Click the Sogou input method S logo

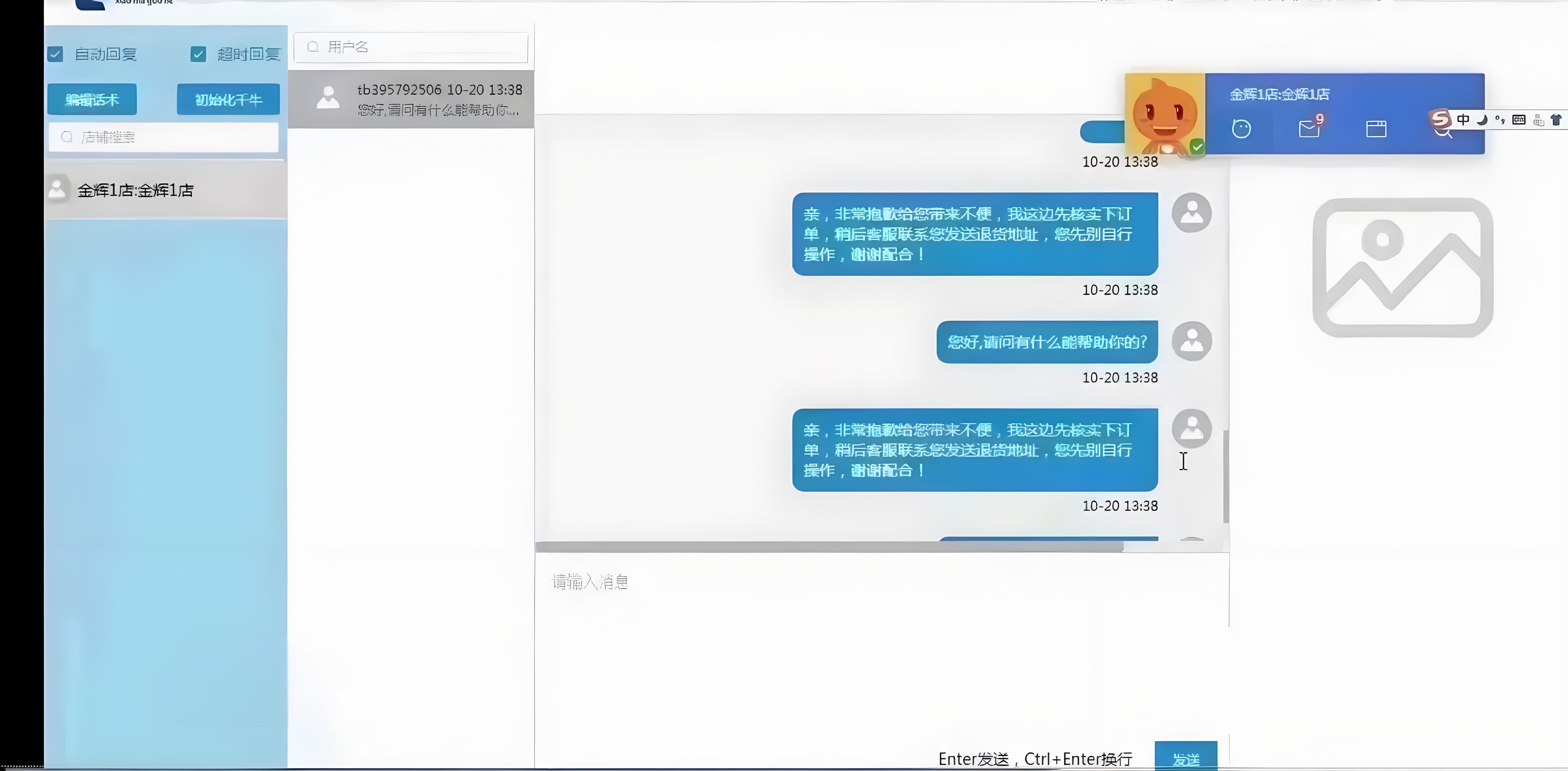[x=1441, y=119]
